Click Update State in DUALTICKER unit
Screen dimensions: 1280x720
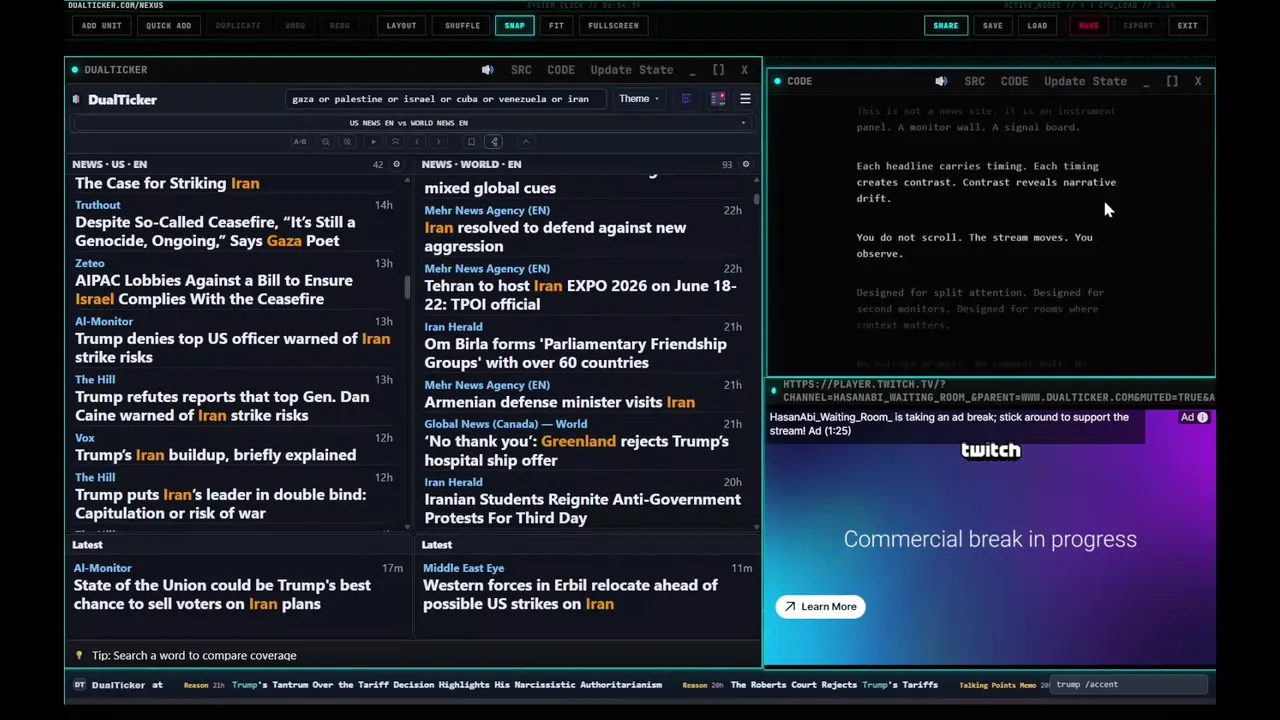pyautogui.click(x=632, y=70)
